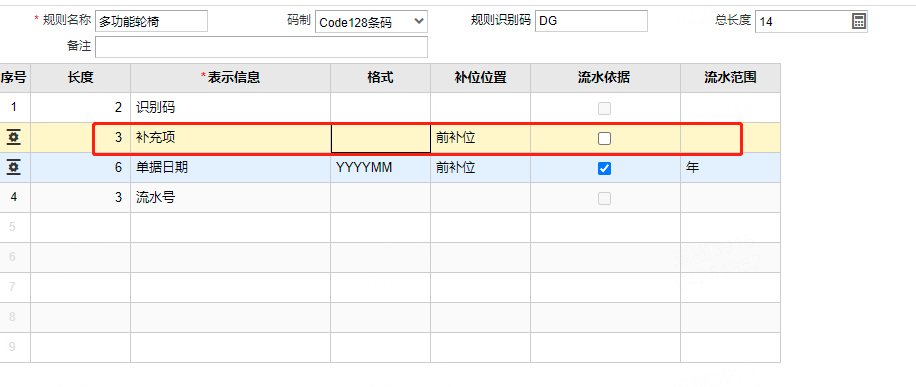Open the calculator icon beside 总长度
916x387 pixels.
[x=858, y=22]
